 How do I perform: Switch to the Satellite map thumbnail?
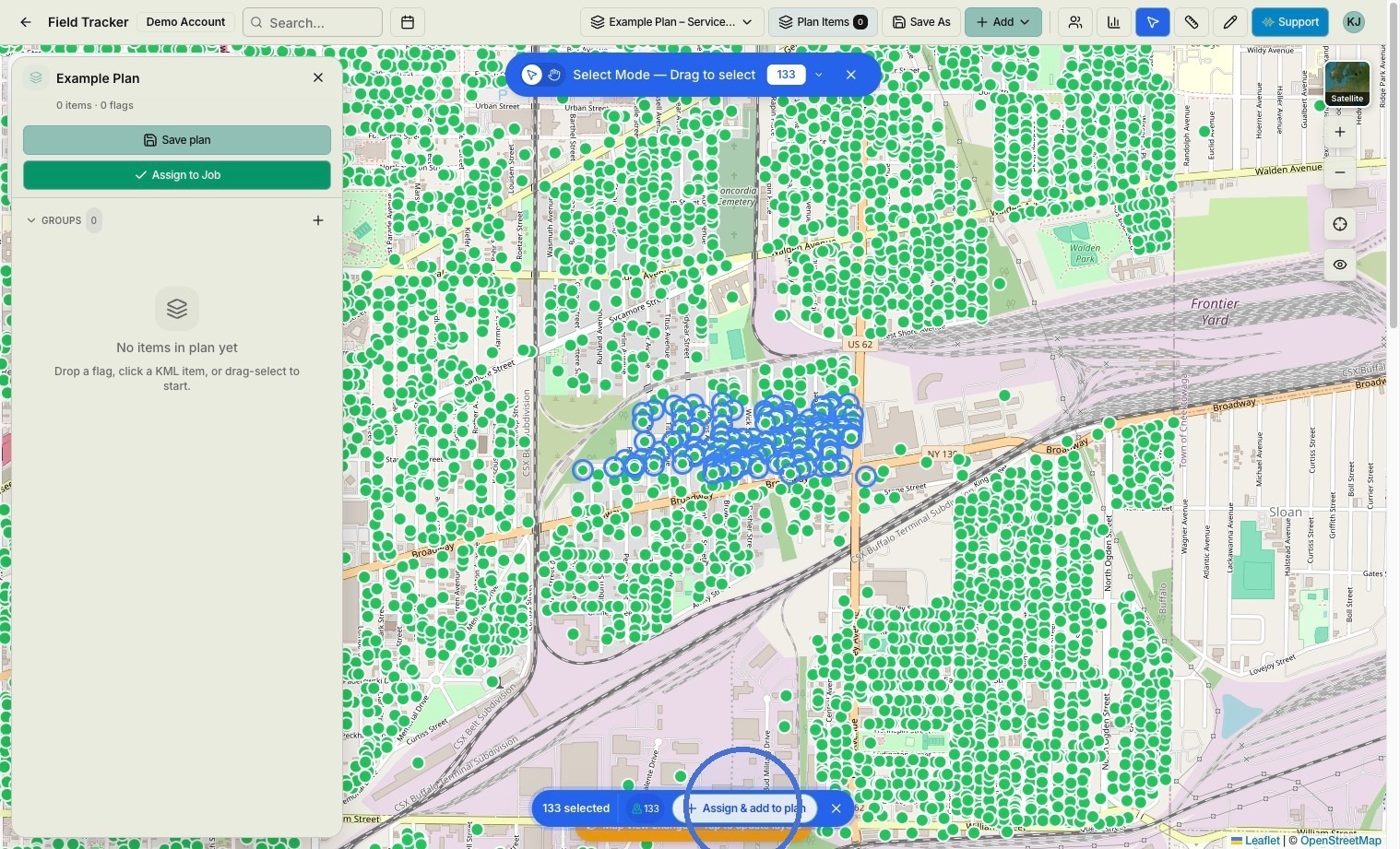(x=1347, y=84)
